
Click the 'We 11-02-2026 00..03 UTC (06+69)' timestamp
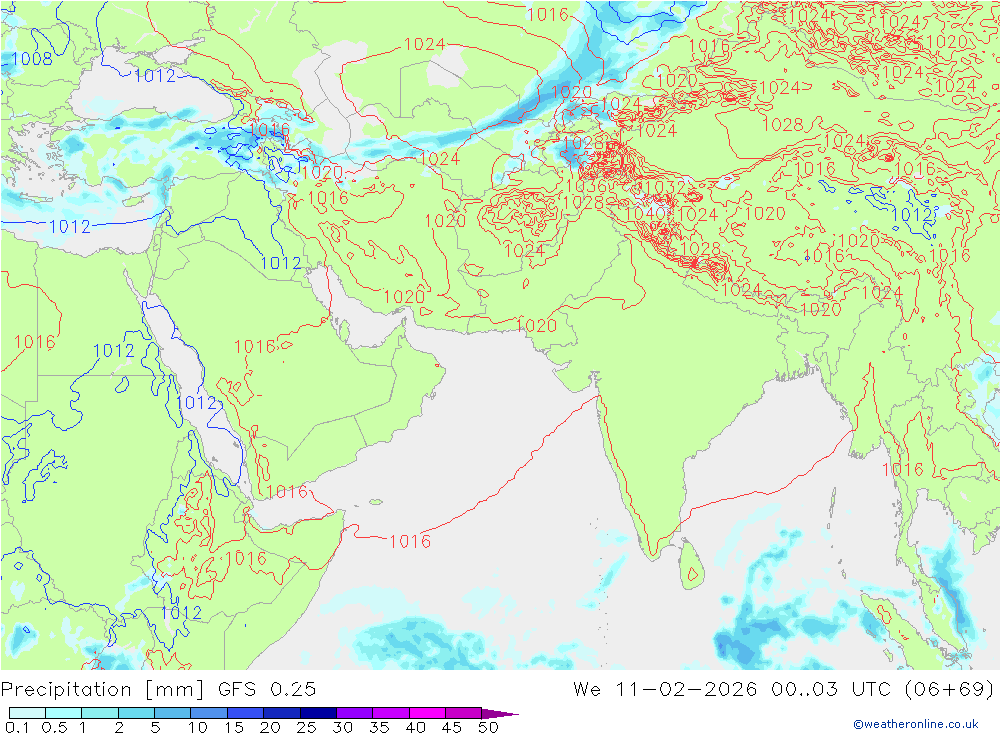pos(784,690)
